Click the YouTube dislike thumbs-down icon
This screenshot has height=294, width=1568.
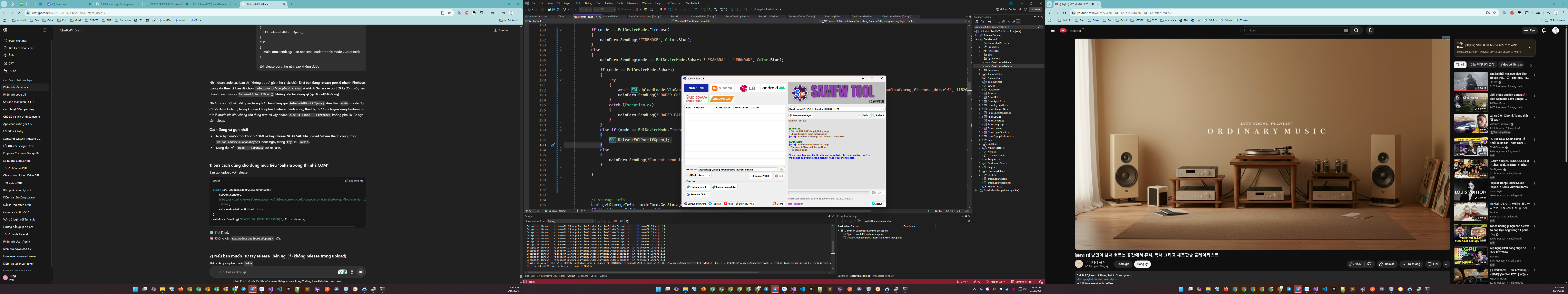pyautogui.click(x=1370, y=264)
